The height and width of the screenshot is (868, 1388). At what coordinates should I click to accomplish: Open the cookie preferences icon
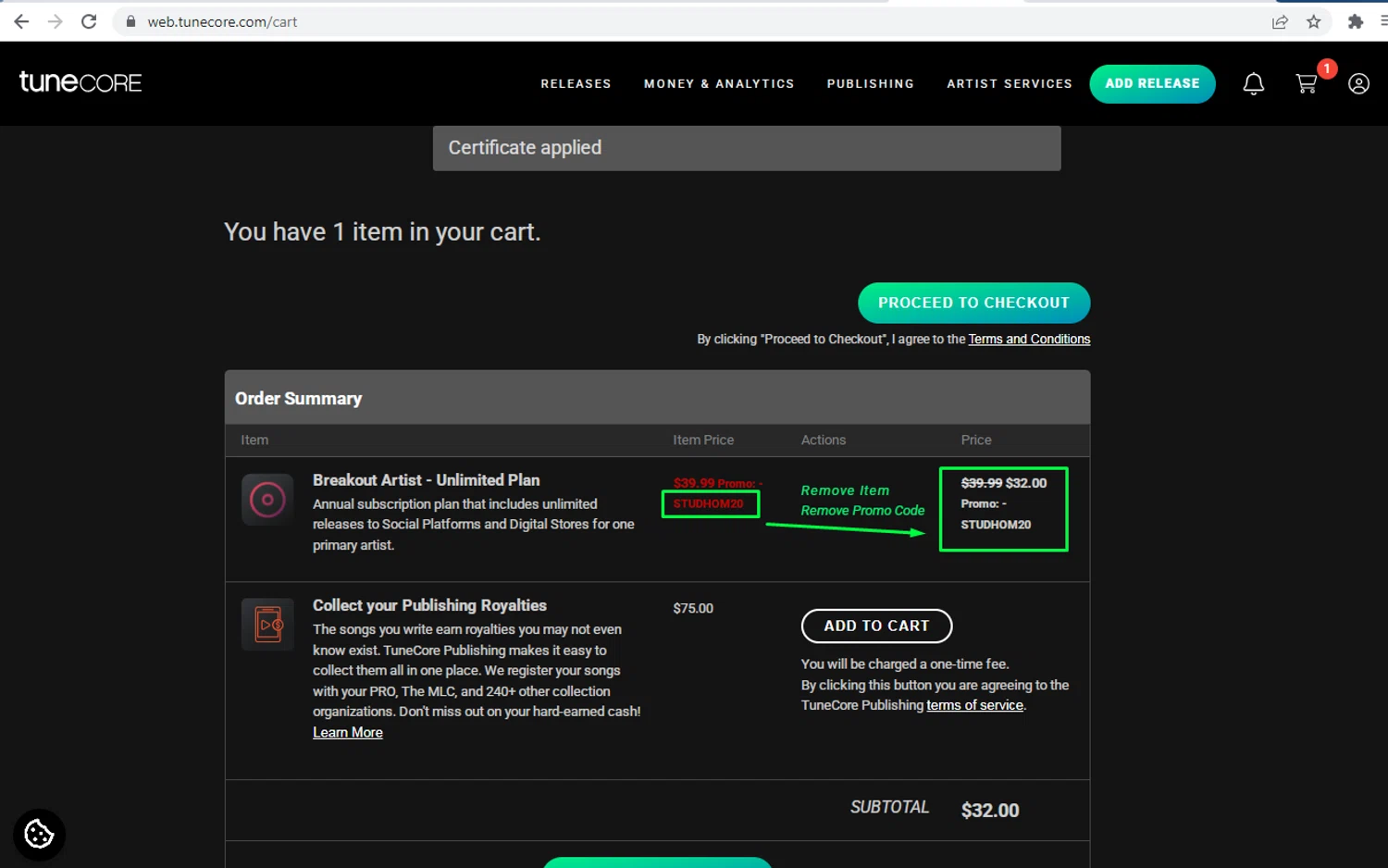point(39,835)
